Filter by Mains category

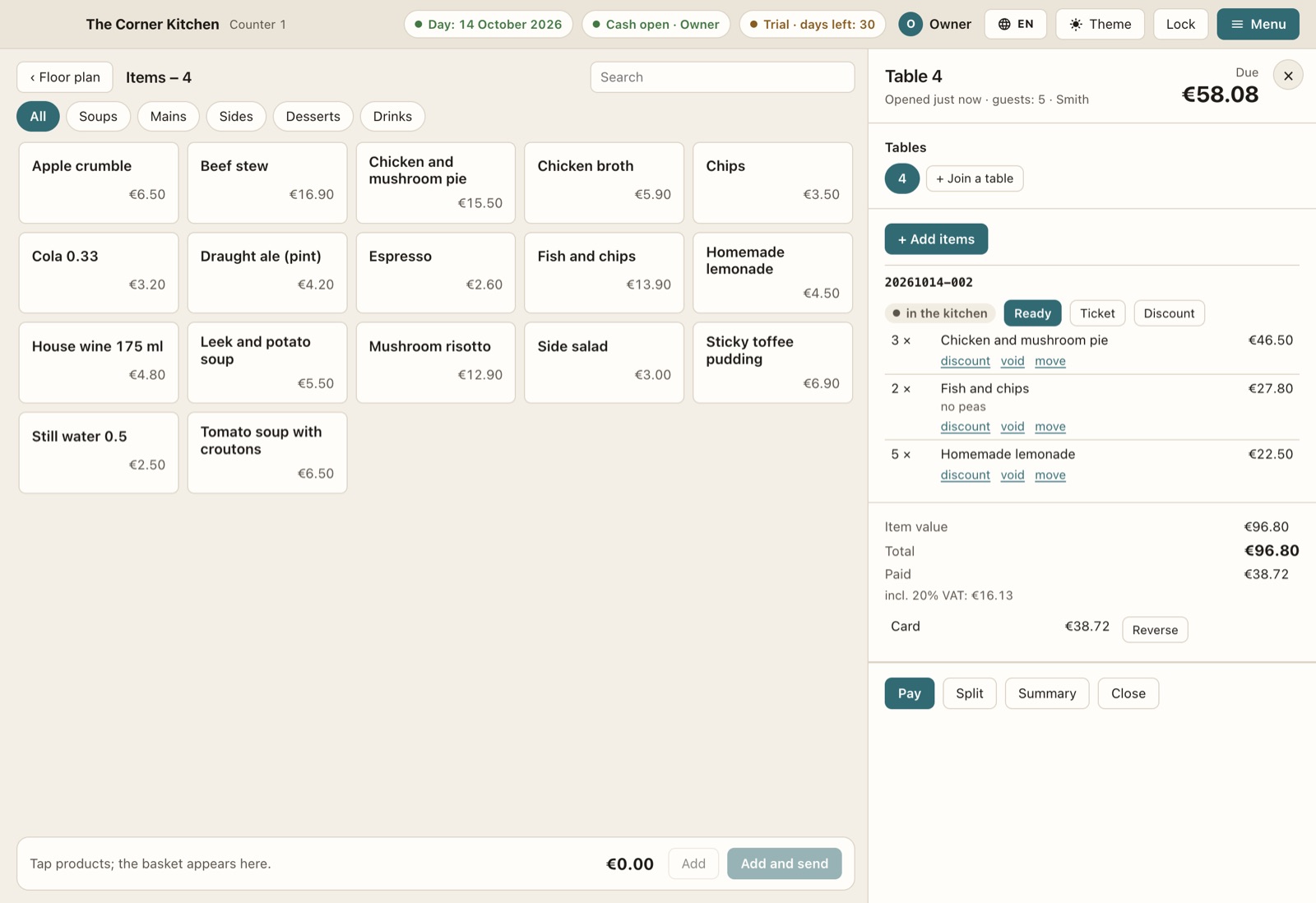(x=168, y=116)
